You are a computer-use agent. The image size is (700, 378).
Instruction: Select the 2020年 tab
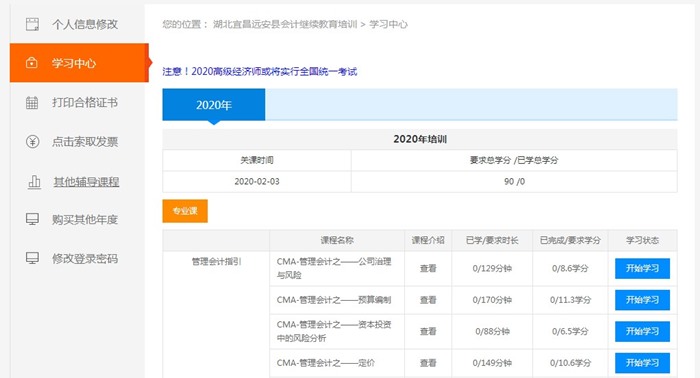click(213, 105)
